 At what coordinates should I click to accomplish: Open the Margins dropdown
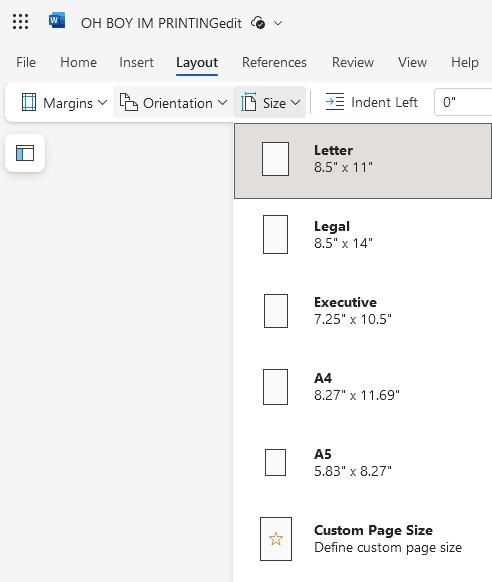tap(64, 103)
